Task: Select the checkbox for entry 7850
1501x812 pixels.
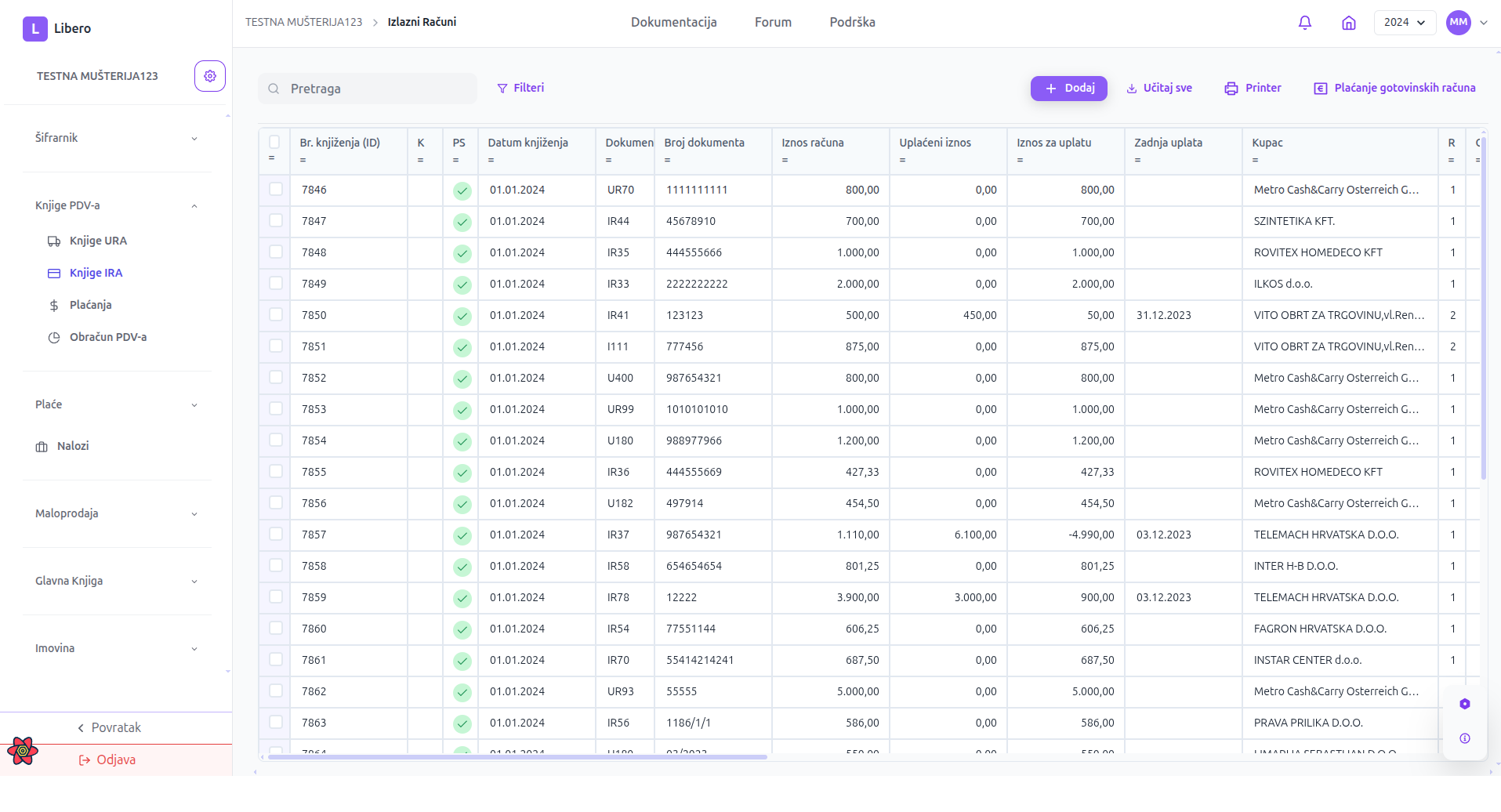Action: (276, 314)
